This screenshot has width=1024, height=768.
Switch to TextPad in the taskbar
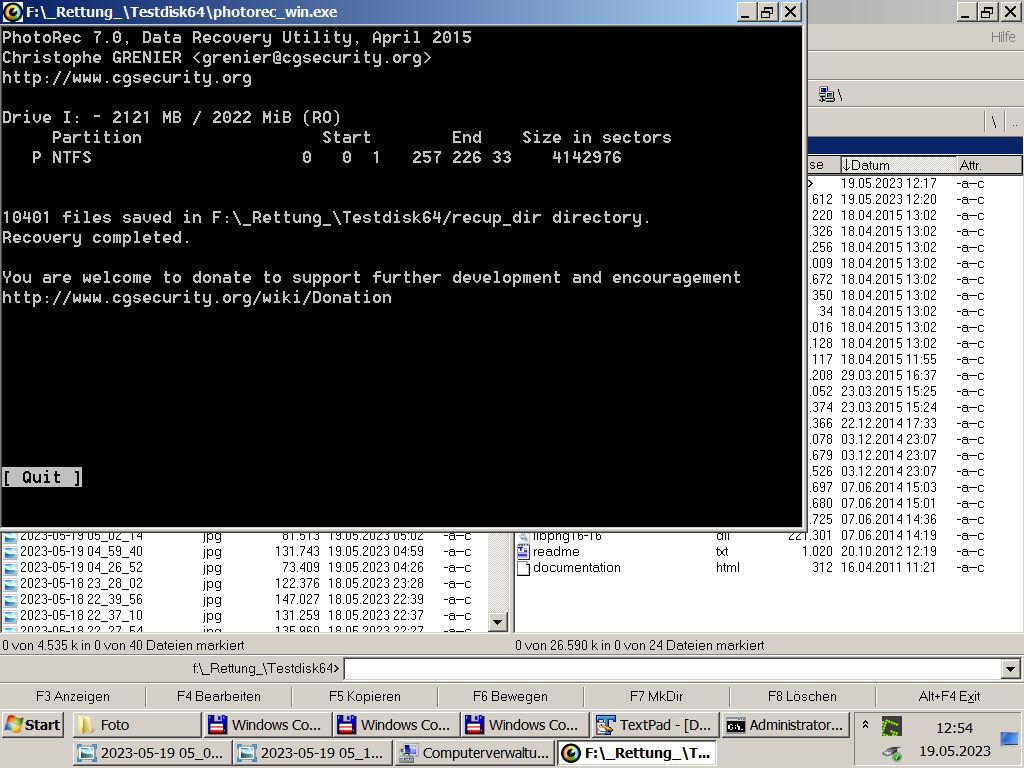pos(654,725)
